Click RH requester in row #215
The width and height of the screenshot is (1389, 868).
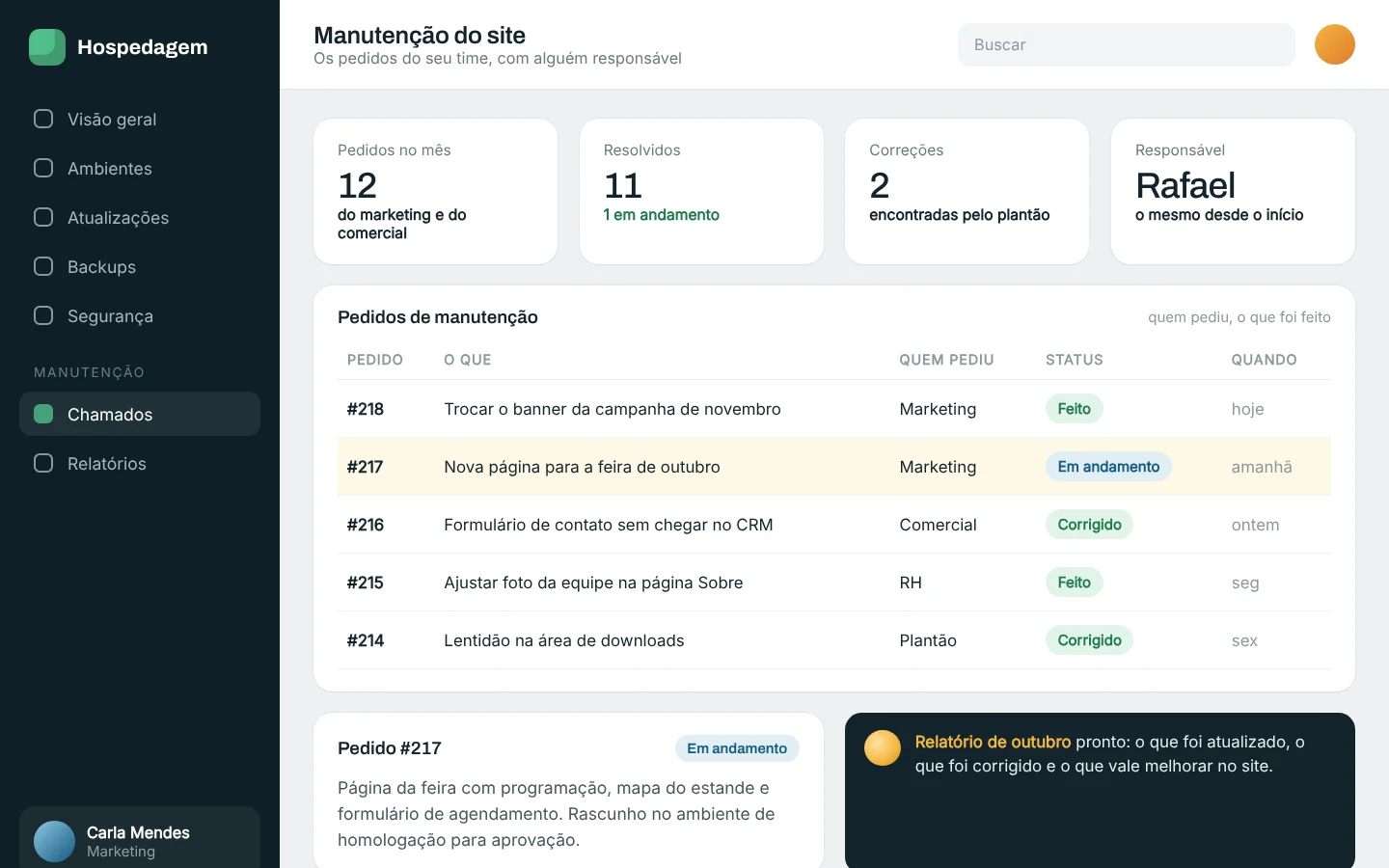point(911,583)
